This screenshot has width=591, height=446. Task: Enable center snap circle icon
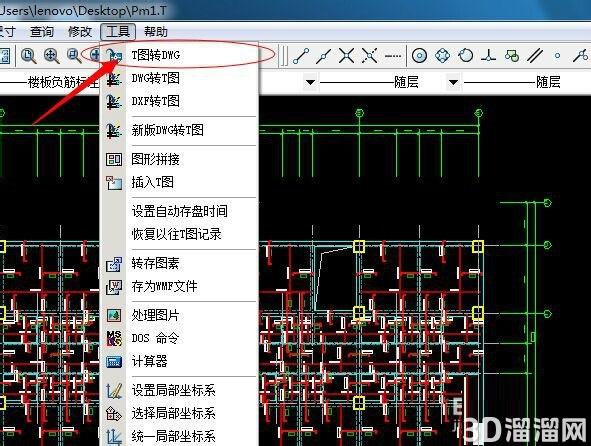(x=419, y=56)
